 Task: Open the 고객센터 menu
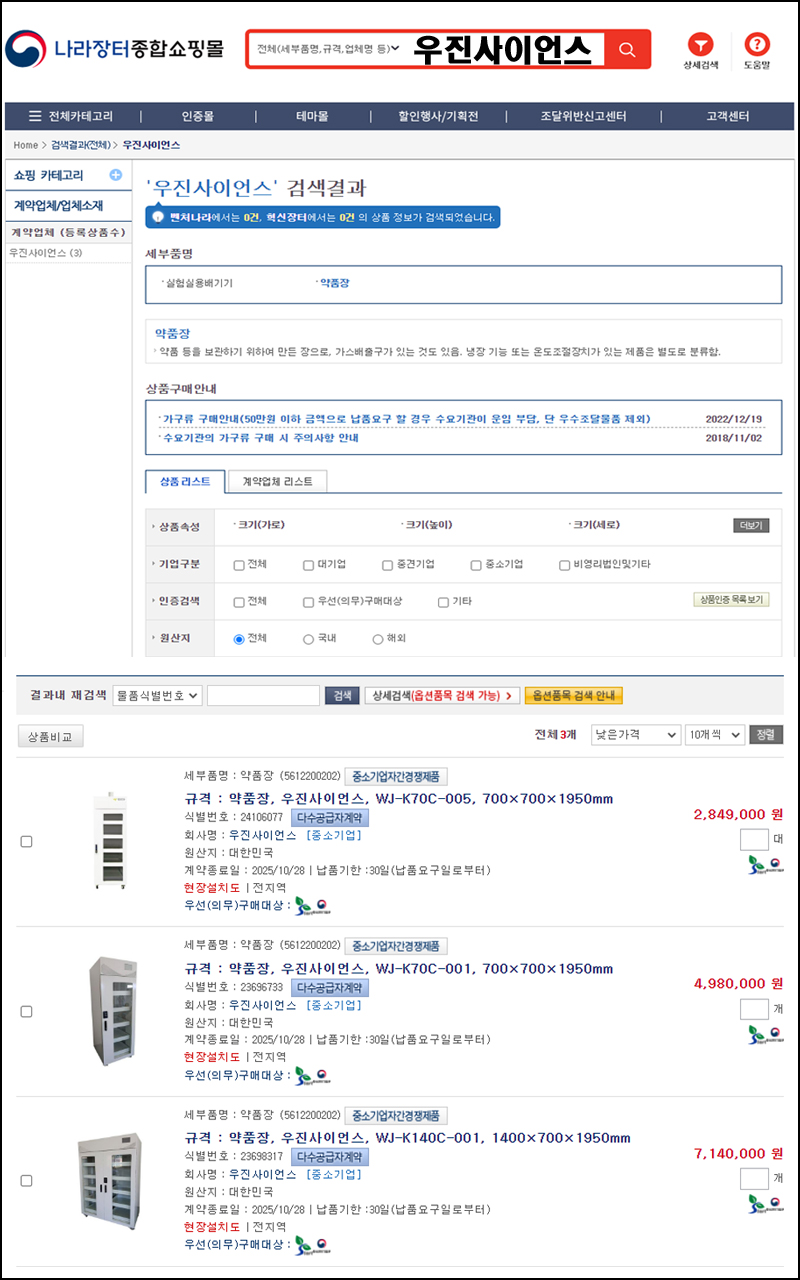point(728,116)
